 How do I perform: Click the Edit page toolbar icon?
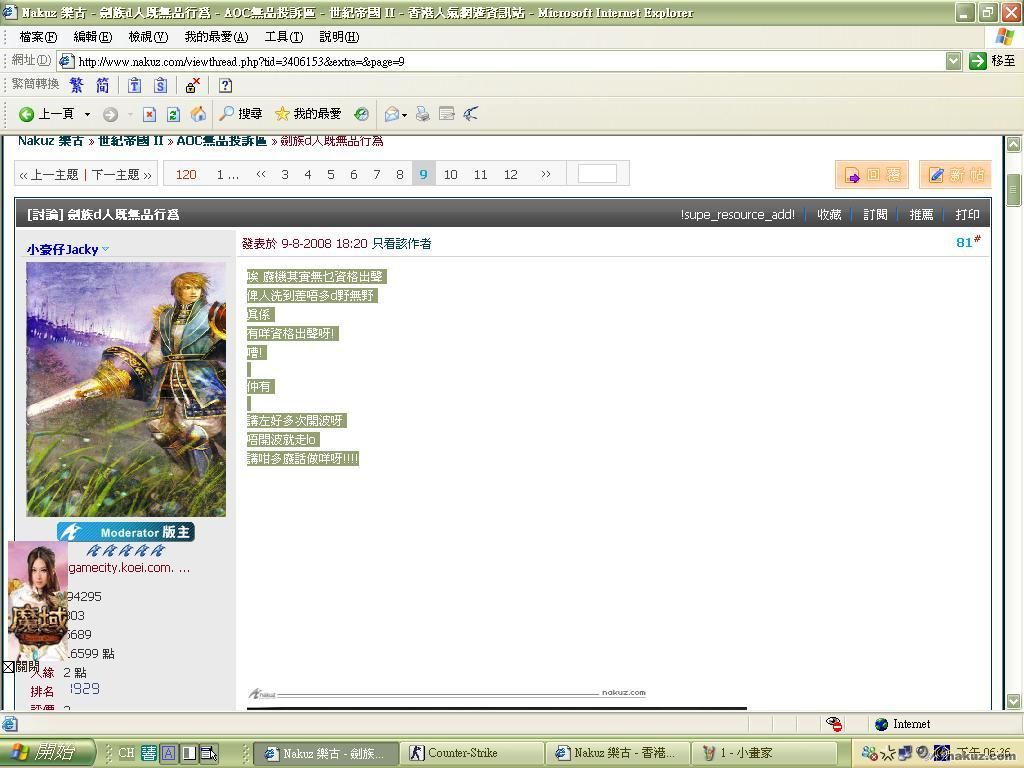(447, 114)
